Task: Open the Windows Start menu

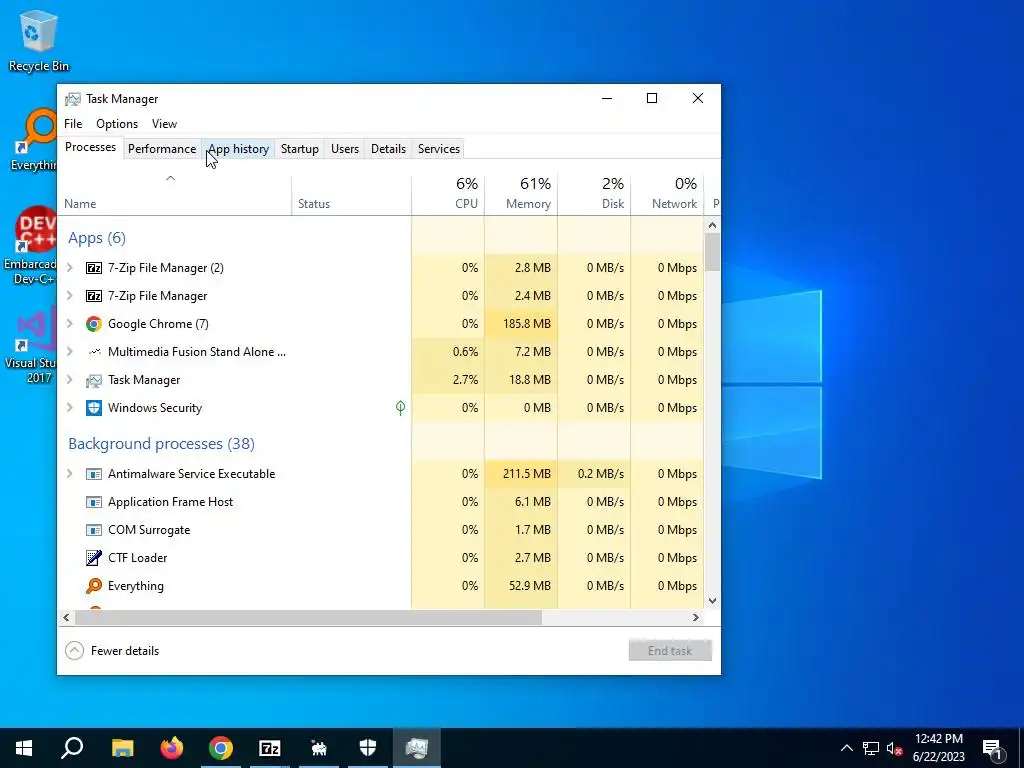Action: (24, 748)
